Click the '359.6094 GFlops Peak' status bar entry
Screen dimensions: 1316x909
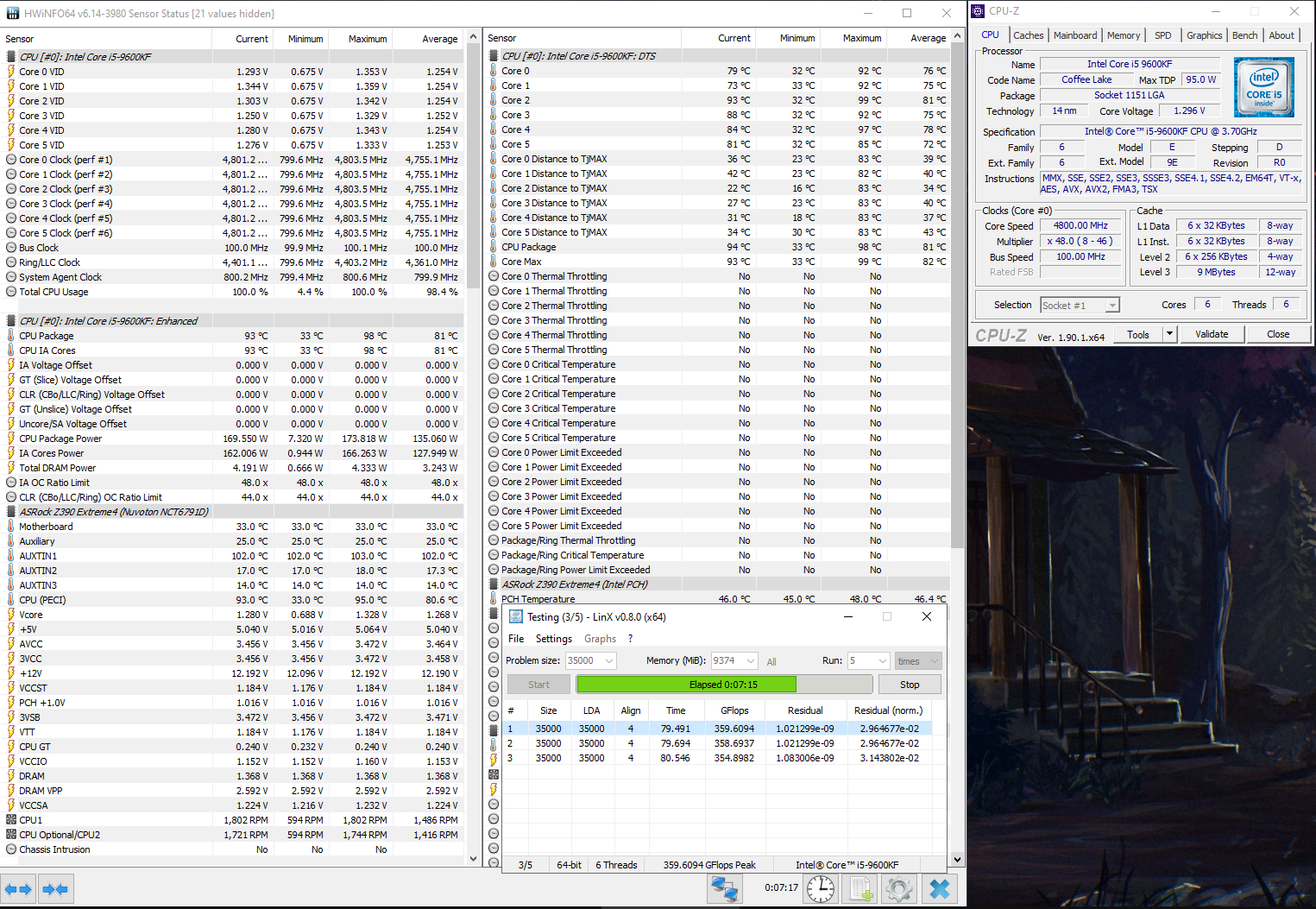708,865
